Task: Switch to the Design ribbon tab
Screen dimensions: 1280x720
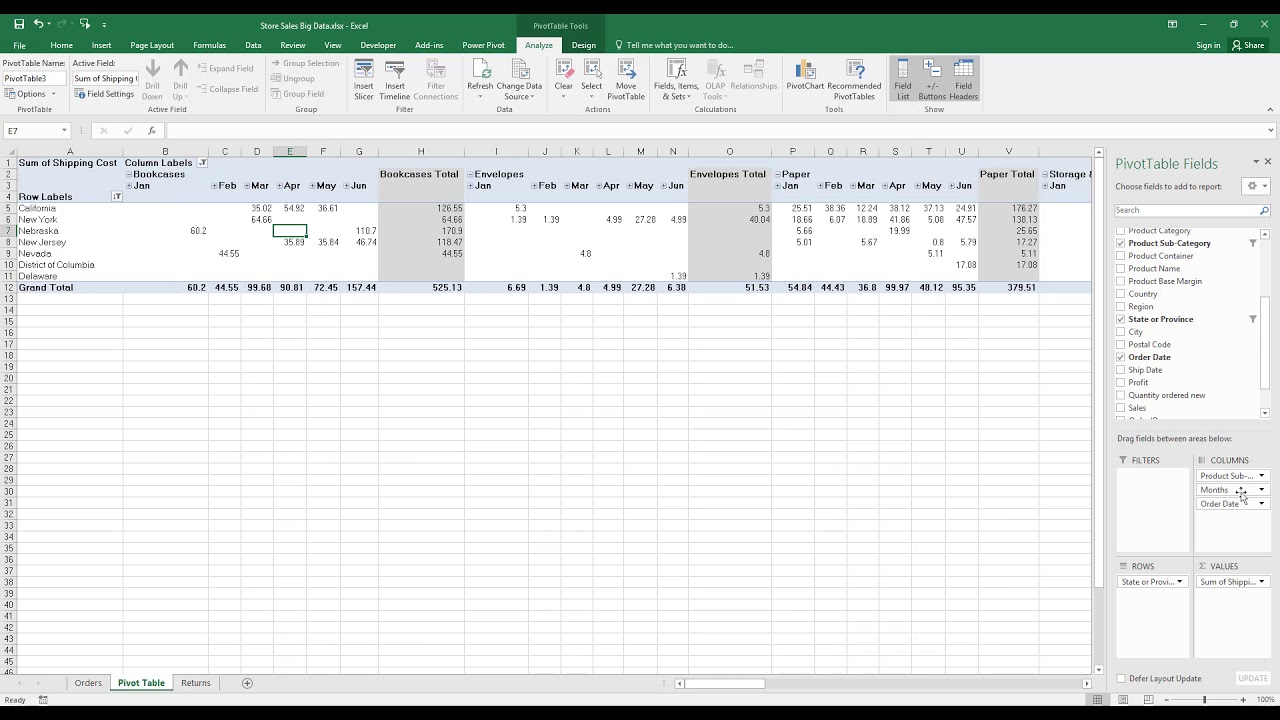Action: tap(584, 45)
